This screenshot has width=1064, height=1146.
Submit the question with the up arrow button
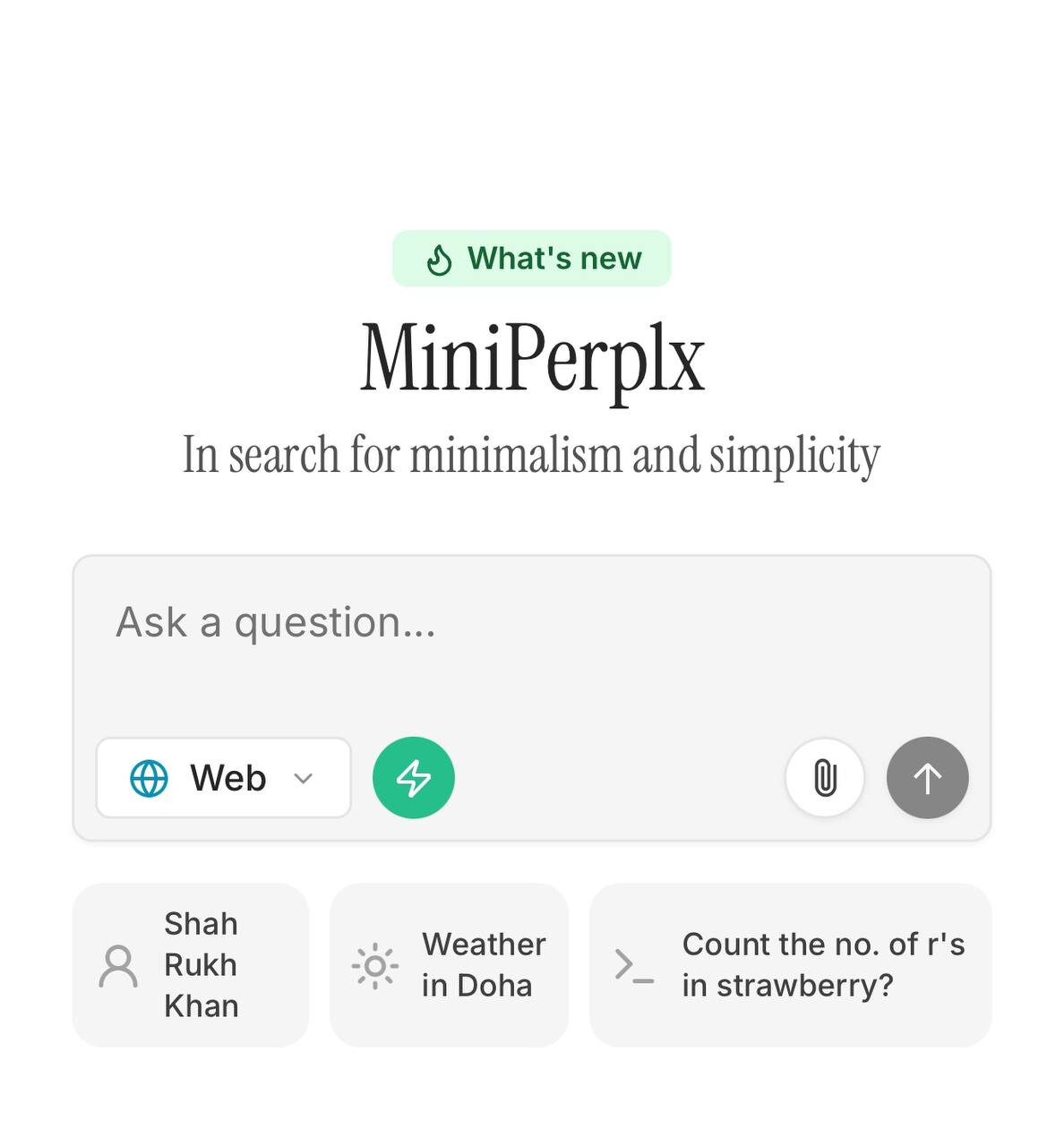928,778
